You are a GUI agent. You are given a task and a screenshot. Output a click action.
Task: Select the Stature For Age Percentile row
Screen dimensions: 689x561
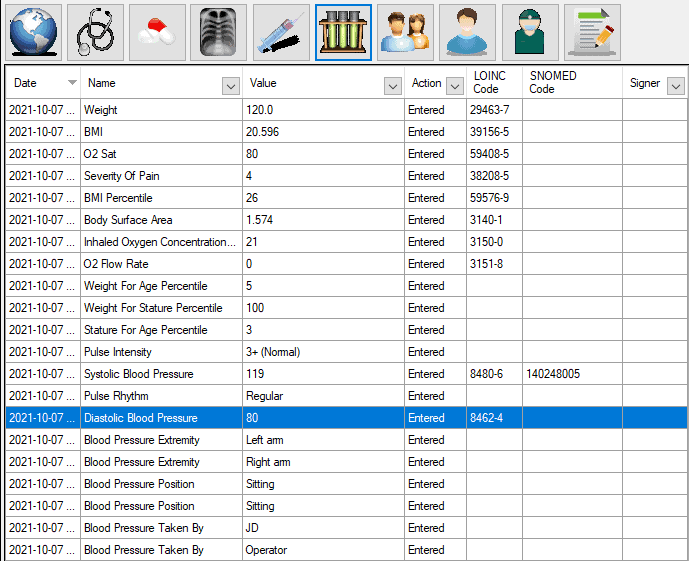(347, 329)
